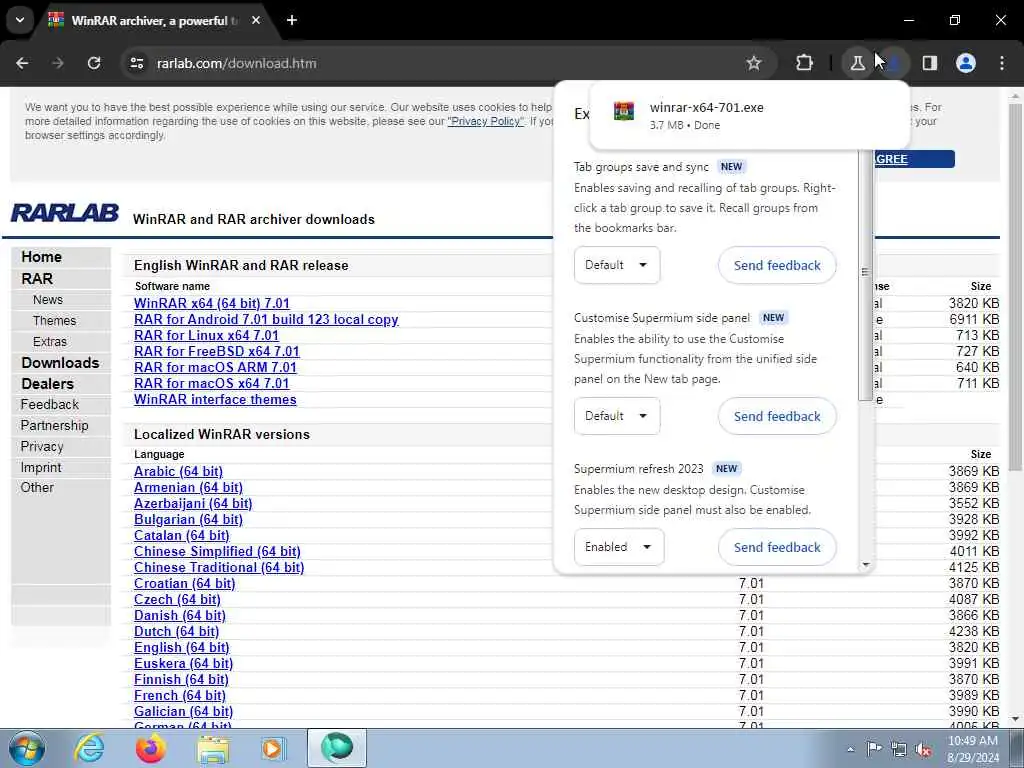Launch Internet Explorer from the taskbar
Screen dimensions: 1024x768
pos(89,748)
